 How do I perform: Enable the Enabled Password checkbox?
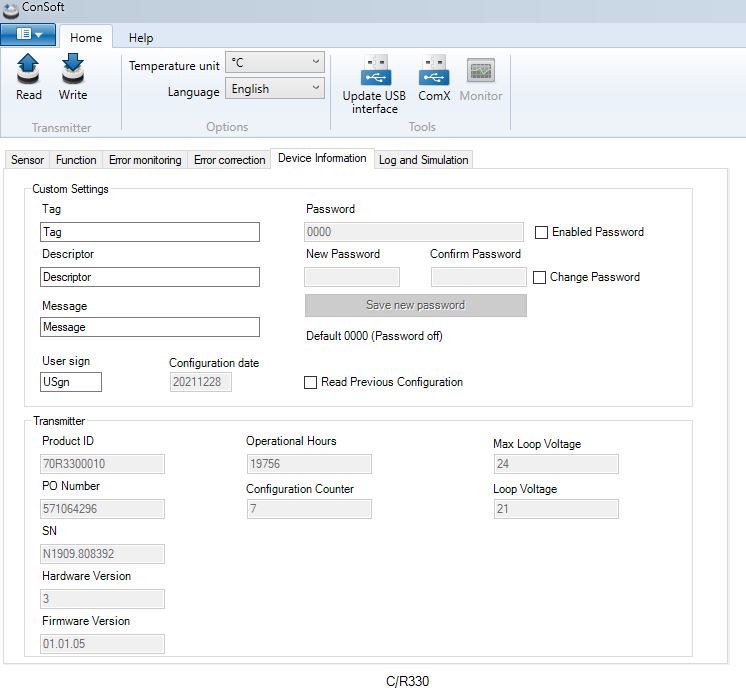pyautogui.click(x=542, y=232)
